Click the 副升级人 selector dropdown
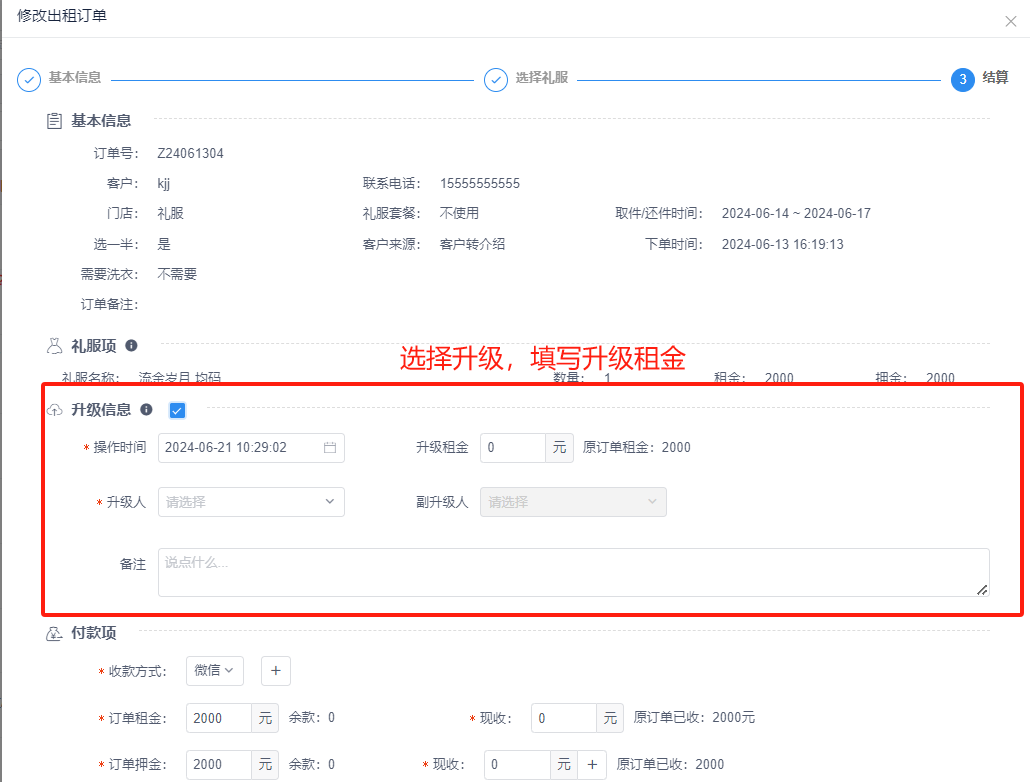1030x782 pixels. 572,501
